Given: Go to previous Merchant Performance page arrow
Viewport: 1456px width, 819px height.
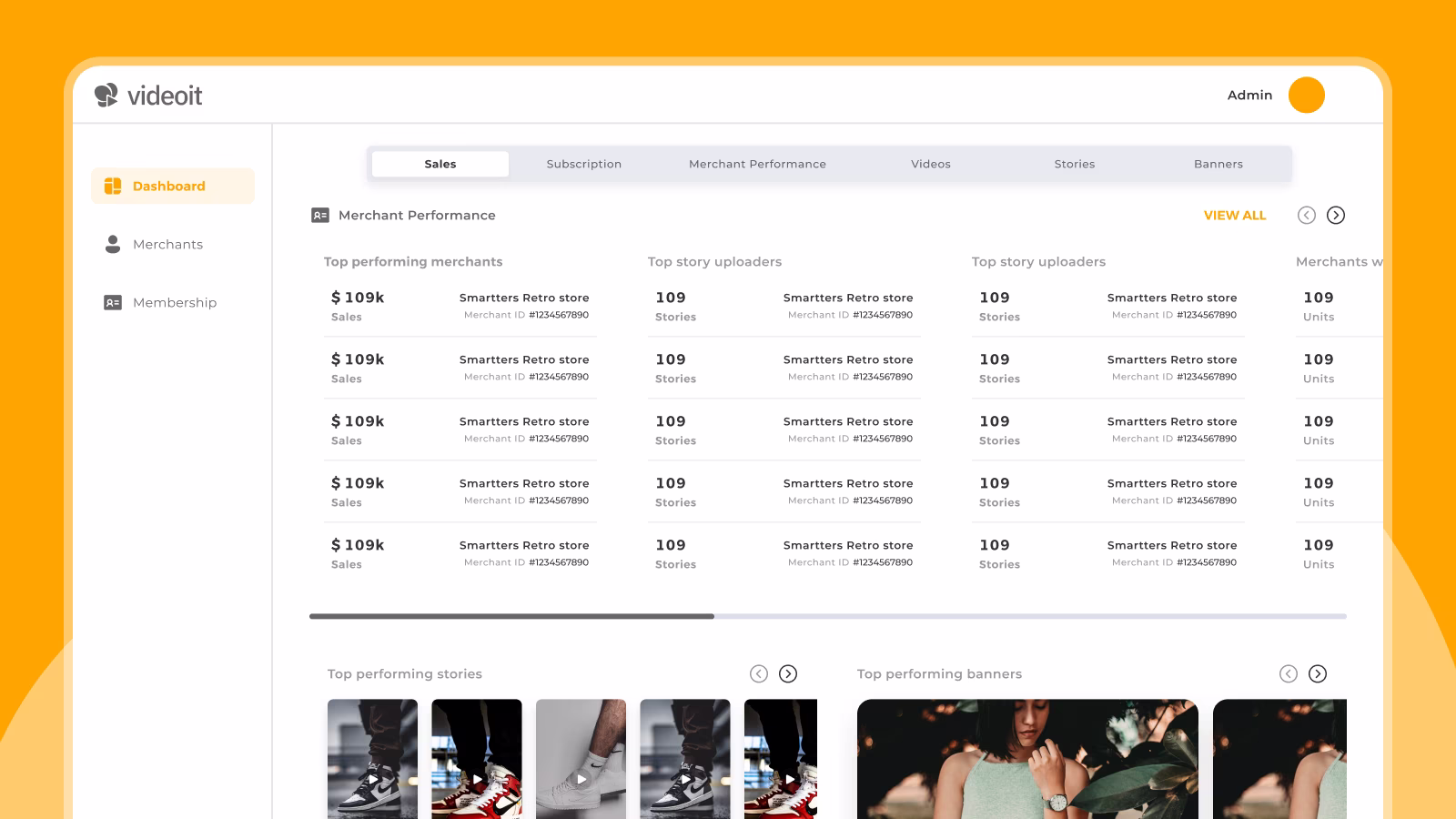Looking at the screenshot, I should (1307, 215).
